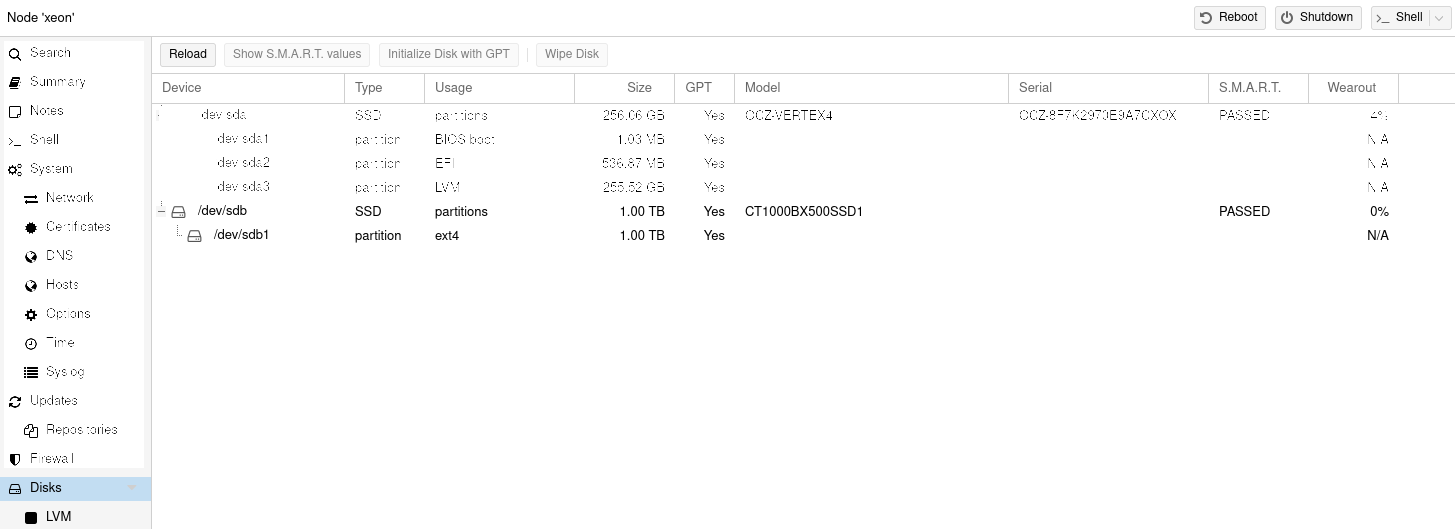This screenshot has width=1455, height=529.
Task: Sort by the S.M.A.R.T. column header
Action: pyautogui.click(x=1259, y=88)
